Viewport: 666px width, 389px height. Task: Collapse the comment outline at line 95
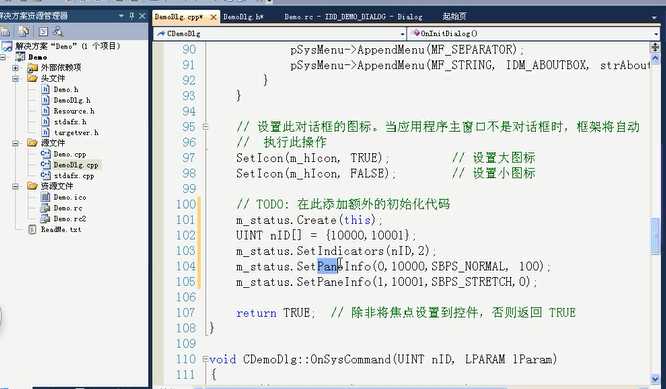tap(206, 127)
